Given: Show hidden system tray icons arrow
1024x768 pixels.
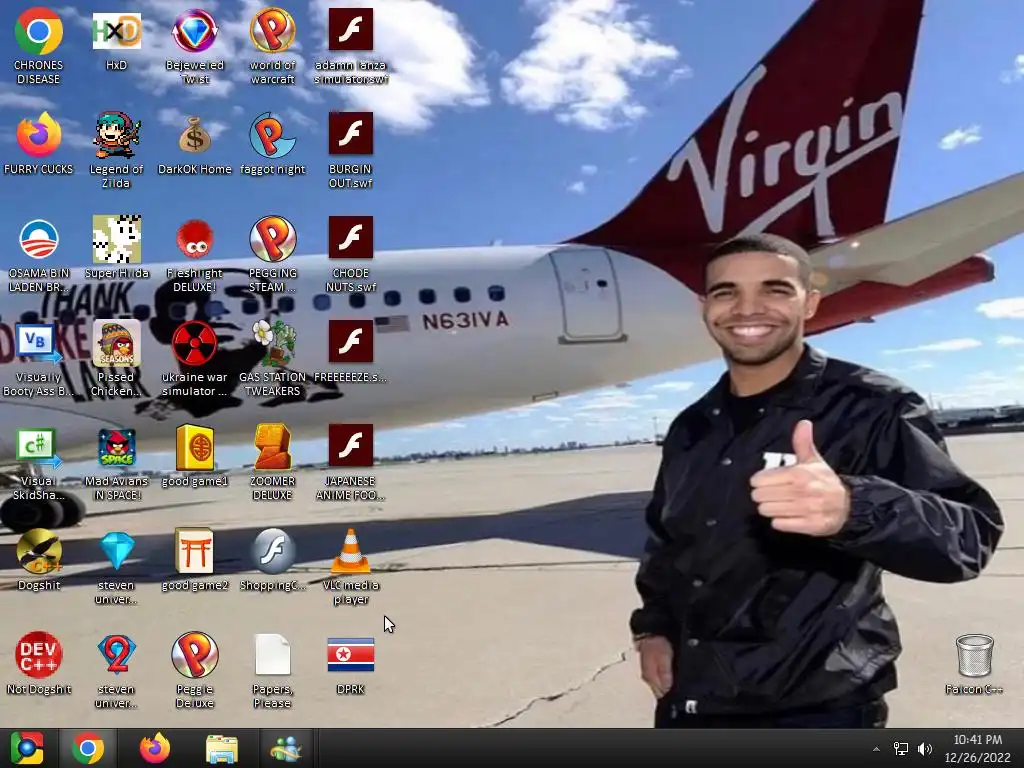Looking at the screenshot, I should 876,749.
